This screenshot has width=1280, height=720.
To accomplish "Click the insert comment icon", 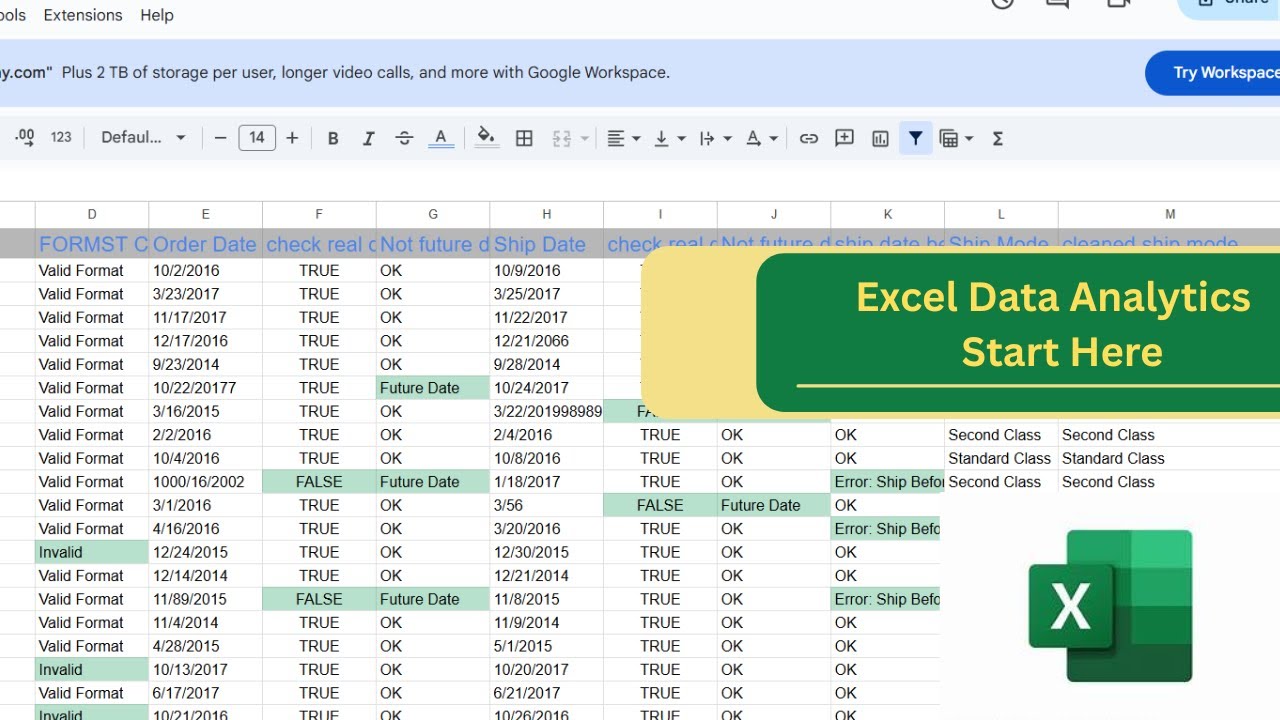I will (x=845, y=139).
